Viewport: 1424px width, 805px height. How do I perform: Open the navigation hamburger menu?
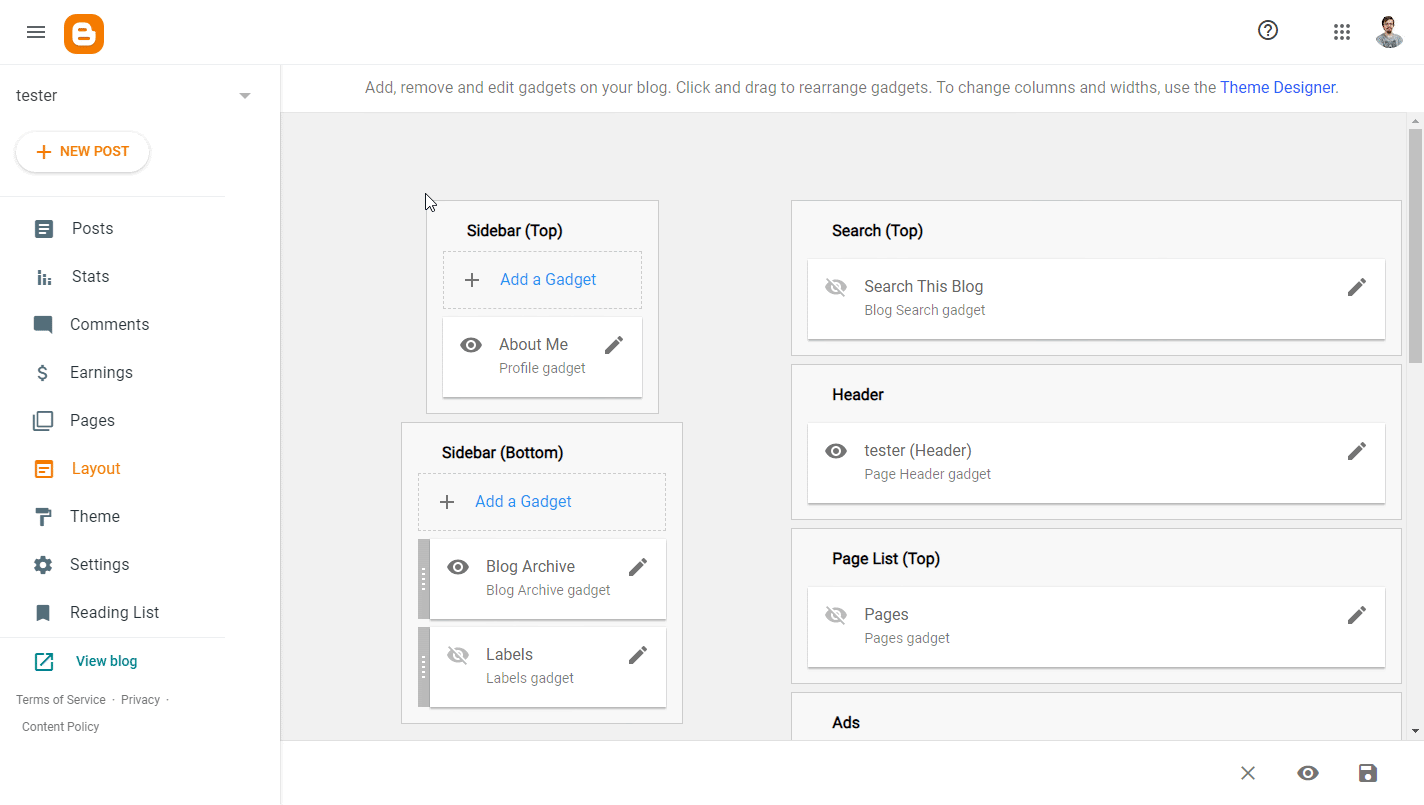(36, 32)
